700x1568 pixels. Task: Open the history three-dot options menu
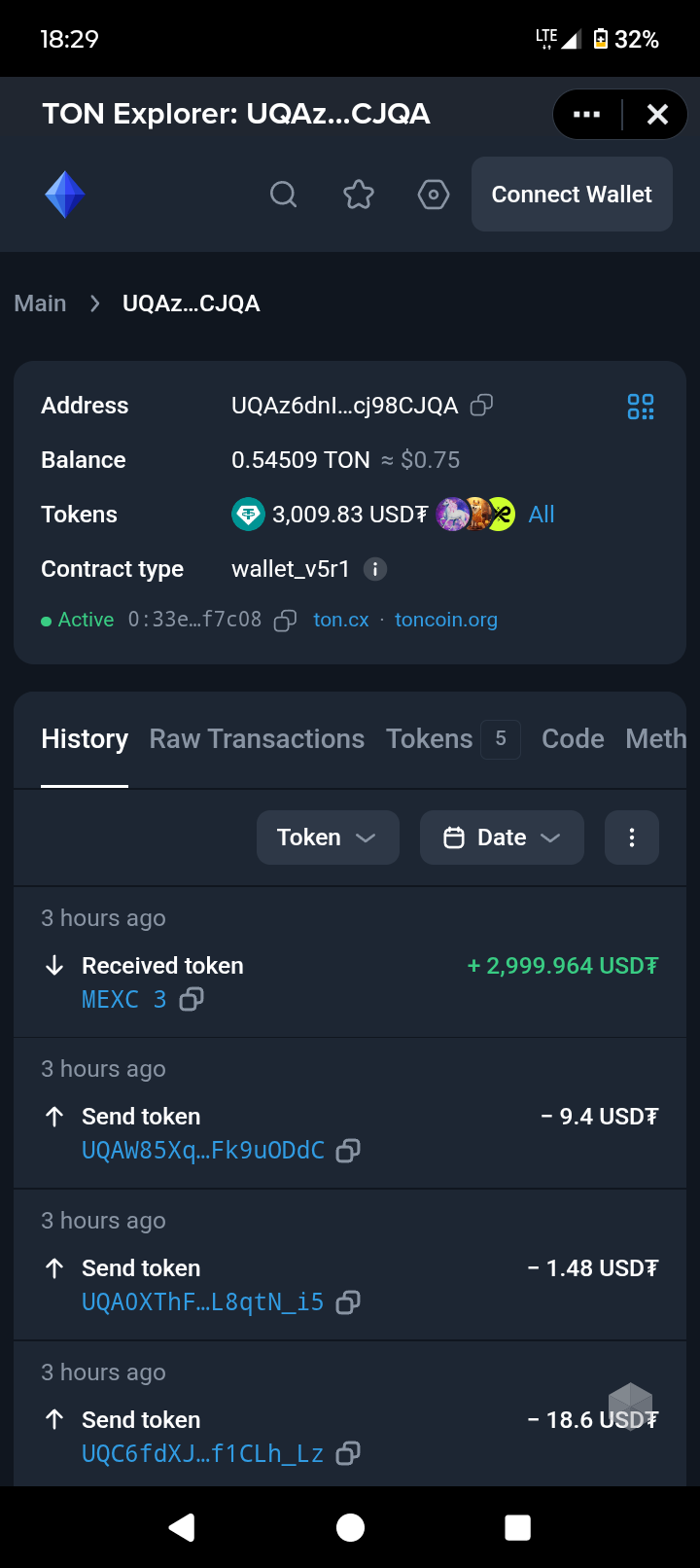tap(632, 837)
